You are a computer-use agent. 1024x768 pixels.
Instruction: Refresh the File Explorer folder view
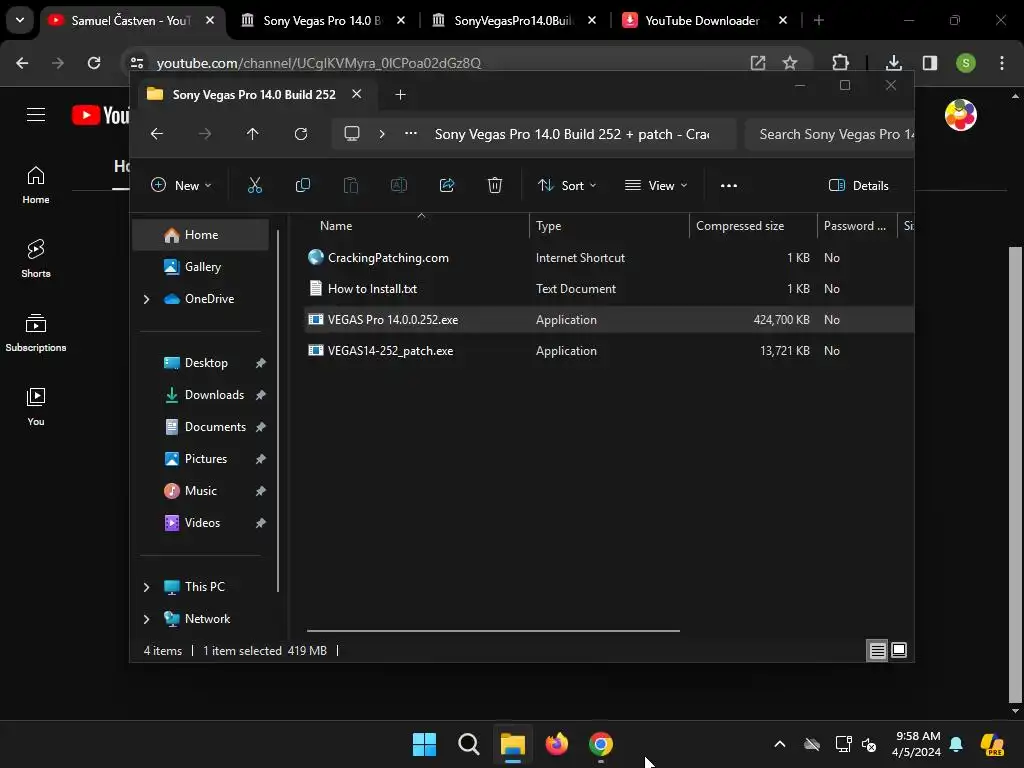point(300,134)
